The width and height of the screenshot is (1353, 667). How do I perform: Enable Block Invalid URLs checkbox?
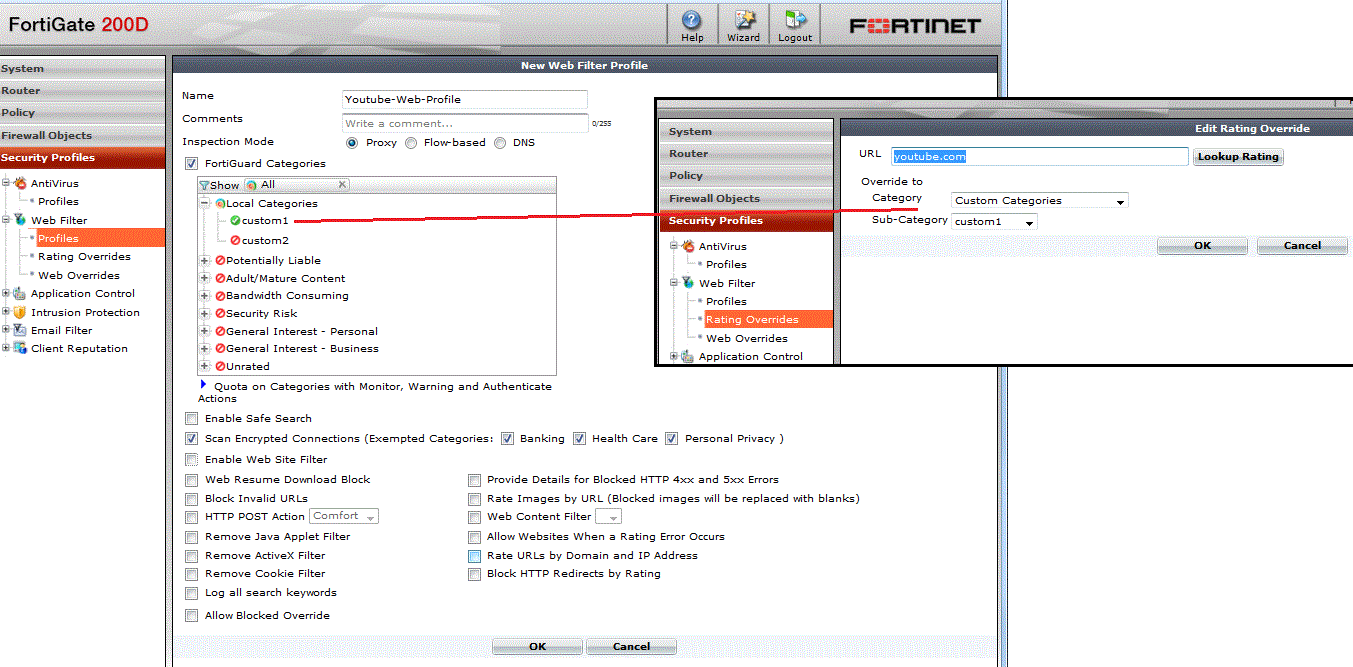[x=192, y=498]
